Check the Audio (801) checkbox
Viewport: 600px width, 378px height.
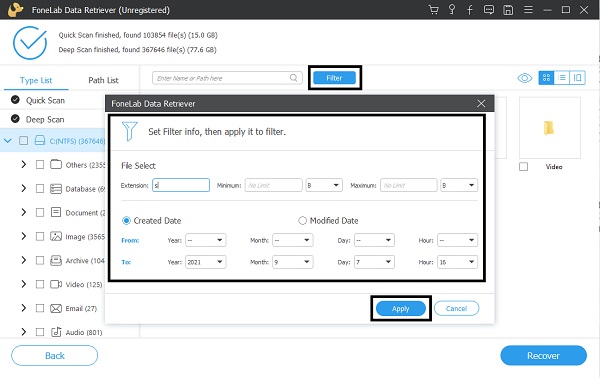[40, 332]
